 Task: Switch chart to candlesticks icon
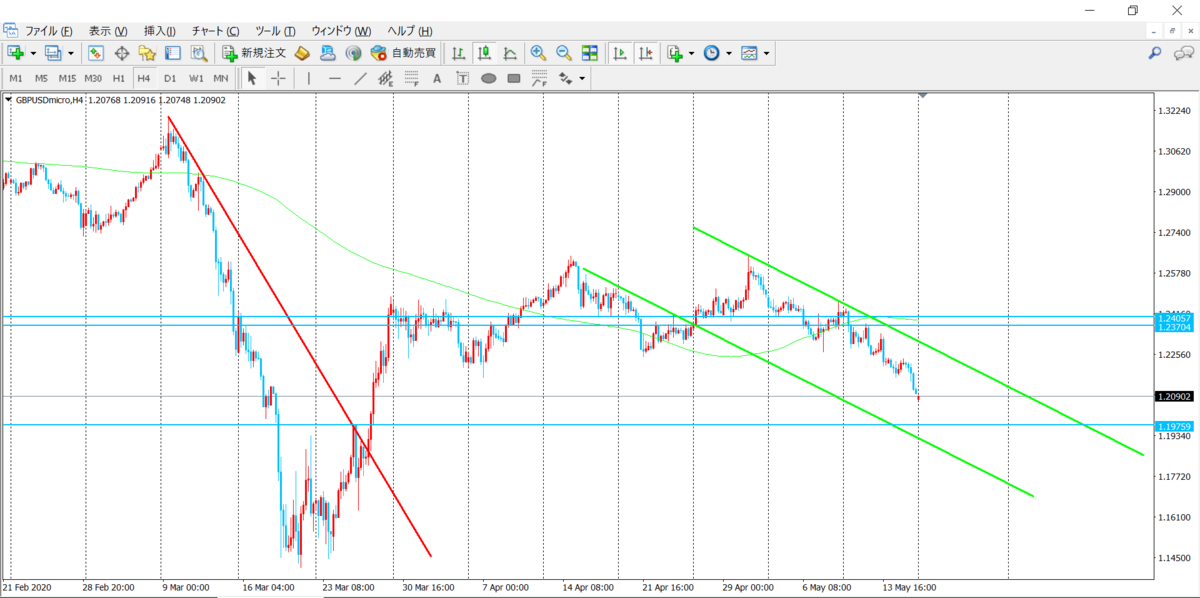[x=484, y=53]
